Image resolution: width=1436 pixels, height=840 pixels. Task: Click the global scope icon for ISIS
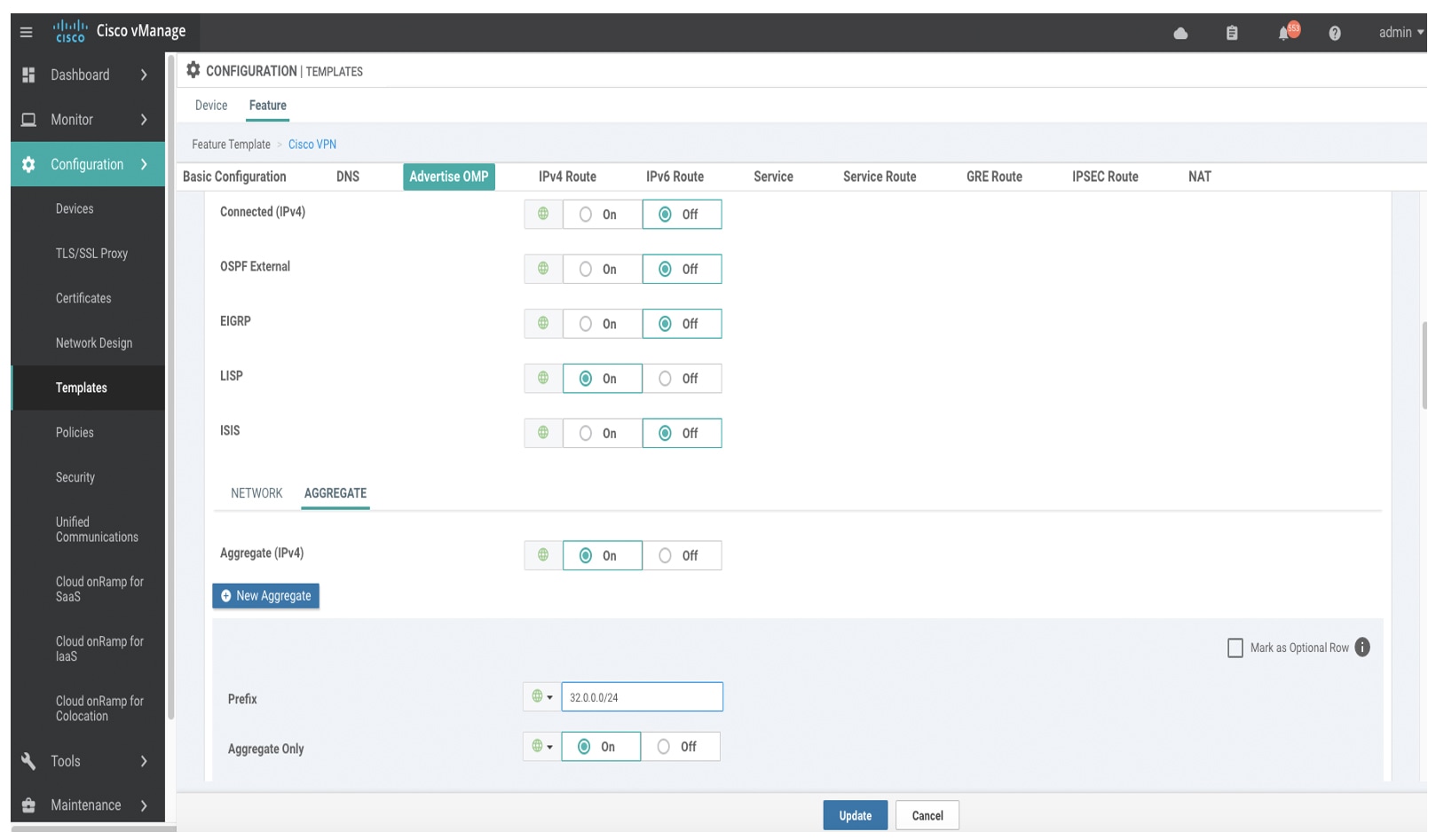pos(543,433)
